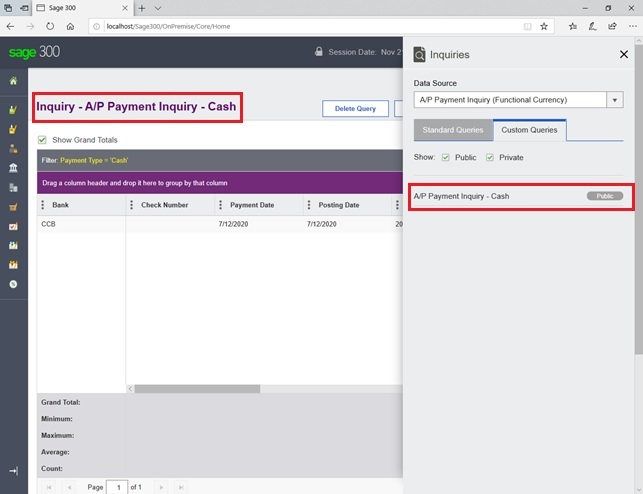The width and height of the screenshot is (643, 494).
Task: Open Posting Date column menu dots
Action: (309, 205)
